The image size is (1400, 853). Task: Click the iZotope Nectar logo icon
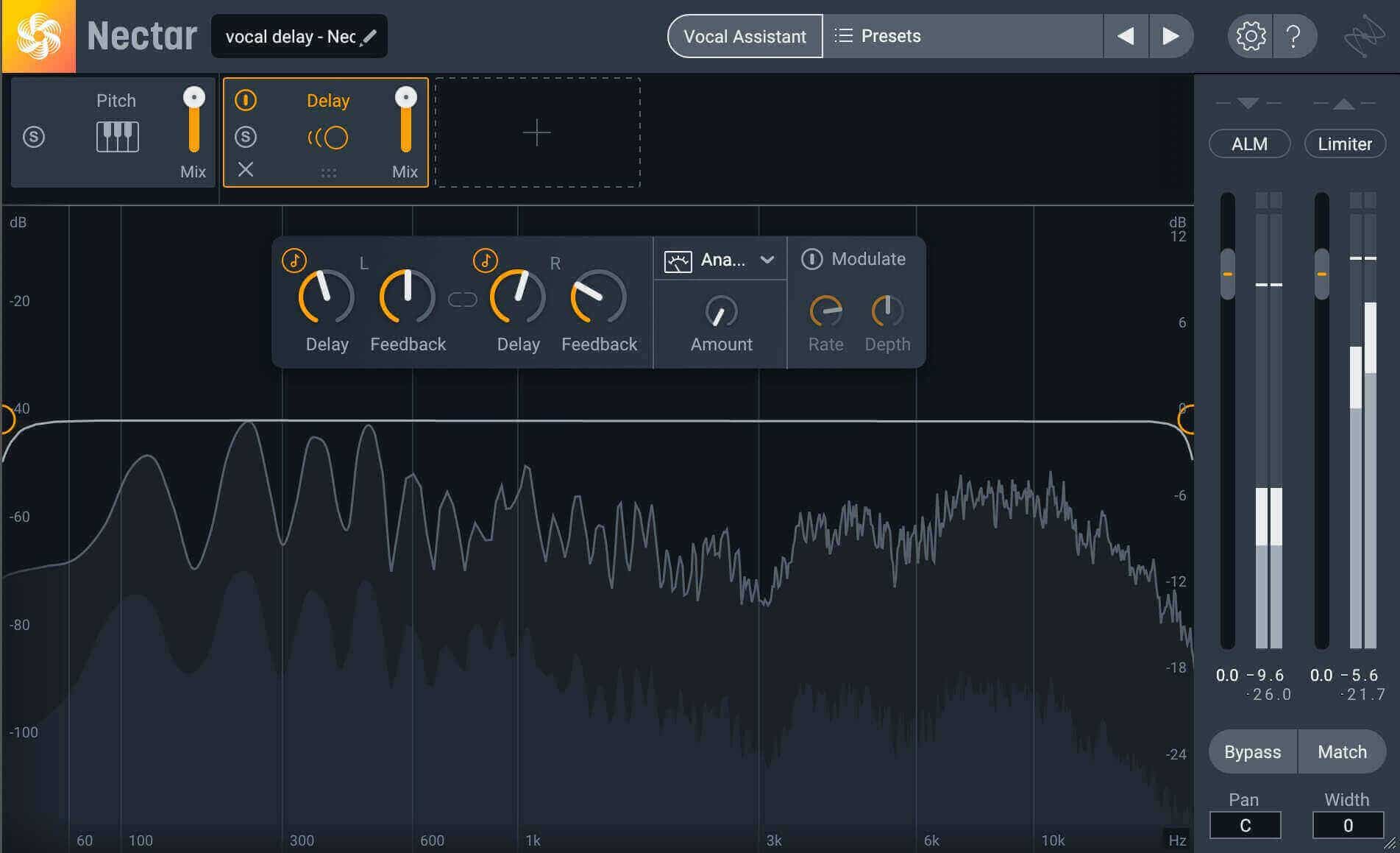pos(38,36)
